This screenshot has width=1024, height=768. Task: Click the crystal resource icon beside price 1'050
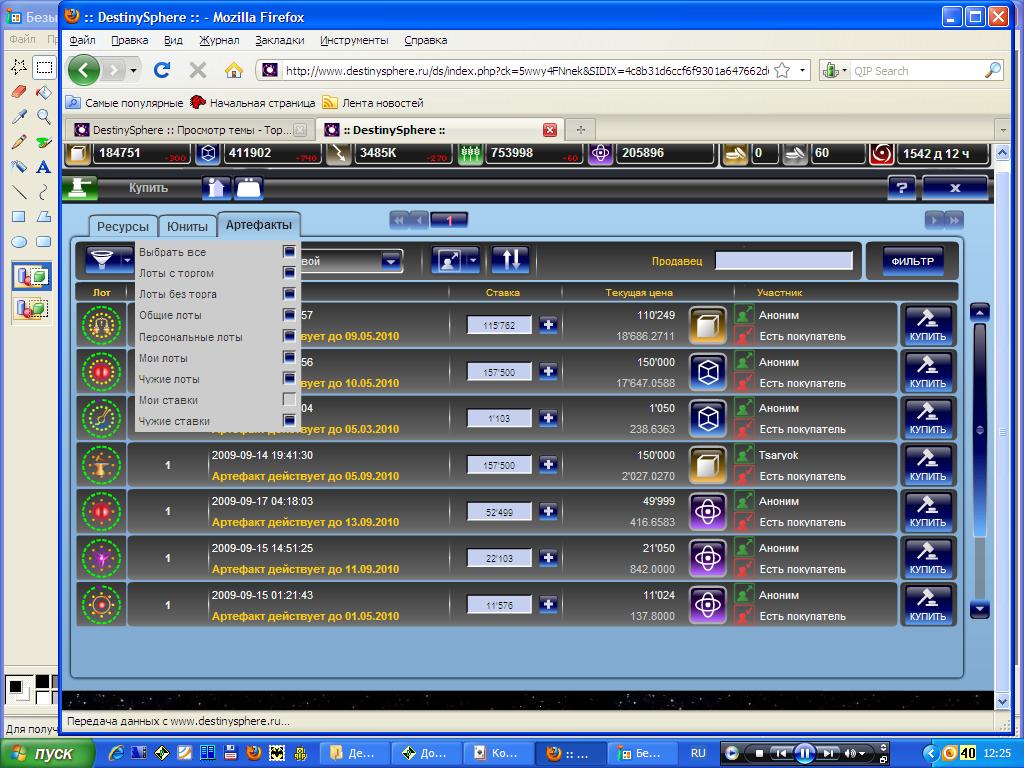point(708,418)
